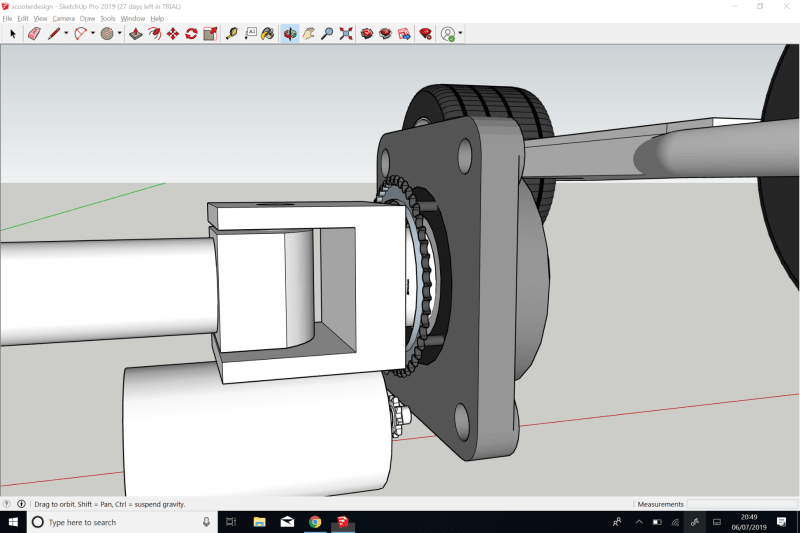
Task: Choose the Select arrow tool
Action: click(13, 34)
